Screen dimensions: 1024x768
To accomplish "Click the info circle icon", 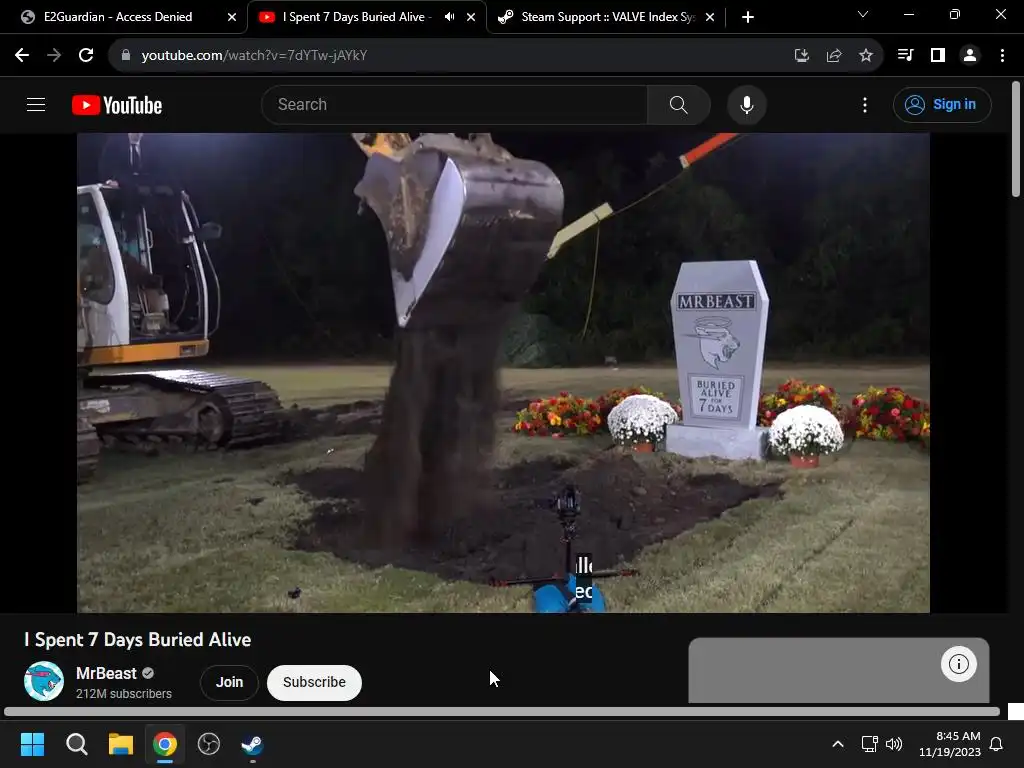I will click(x=958, y=664).
